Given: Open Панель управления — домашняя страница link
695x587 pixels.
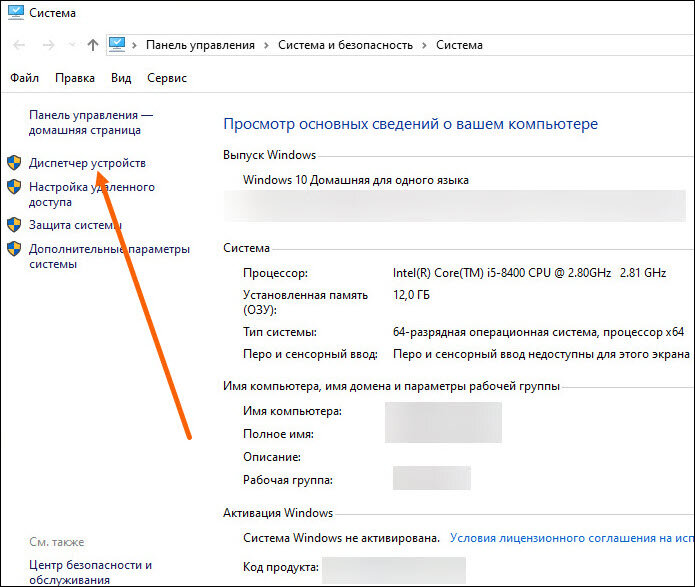Looking at the screenshot, I should point(91,122).
